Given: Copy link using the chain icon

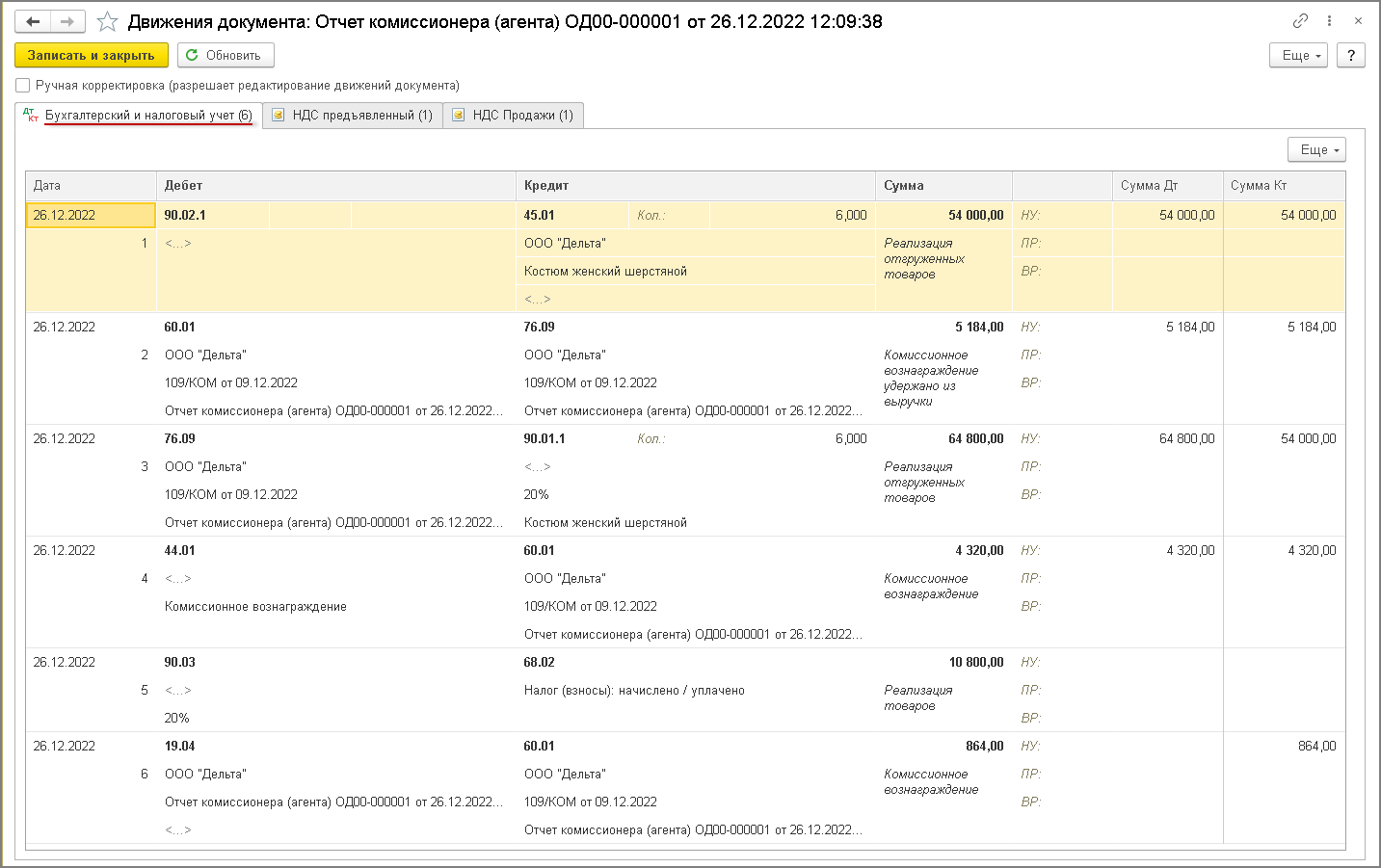Looking at the screenshot, I should coord(1300,20).
